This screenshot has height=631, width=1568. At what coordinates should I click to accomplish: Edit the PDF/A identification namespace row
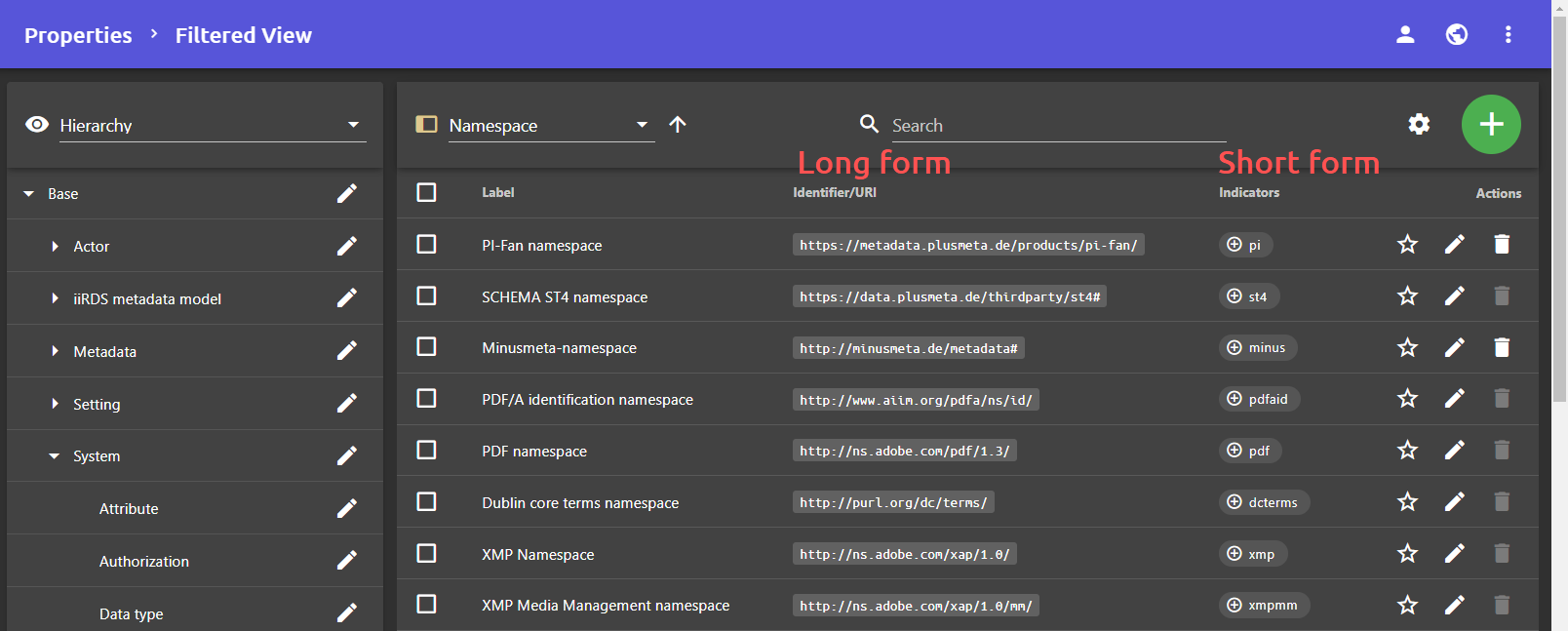click(x=1454, y=398)
